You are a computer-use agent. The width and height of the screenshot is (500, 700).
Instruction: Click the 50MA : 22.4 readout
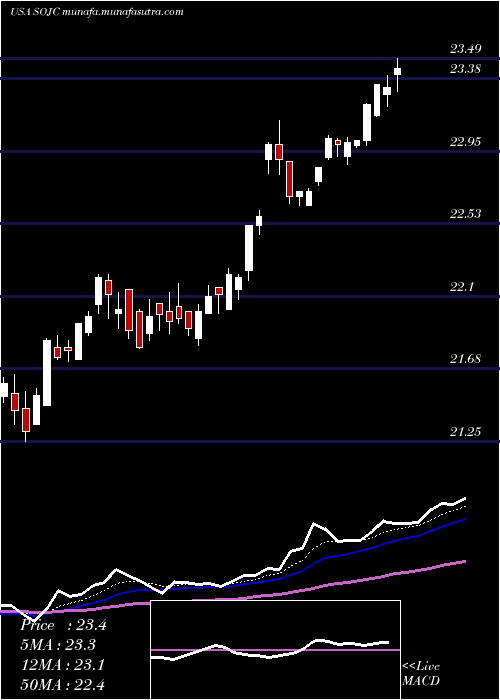coord(62,684)
